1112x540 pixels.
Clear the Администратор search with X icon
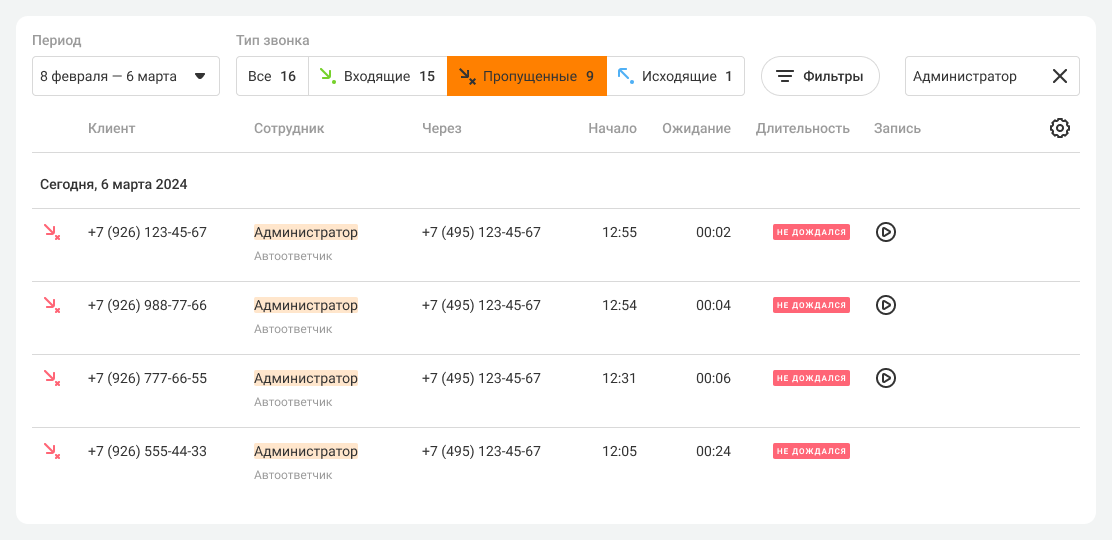click(x=1059, y=76)
